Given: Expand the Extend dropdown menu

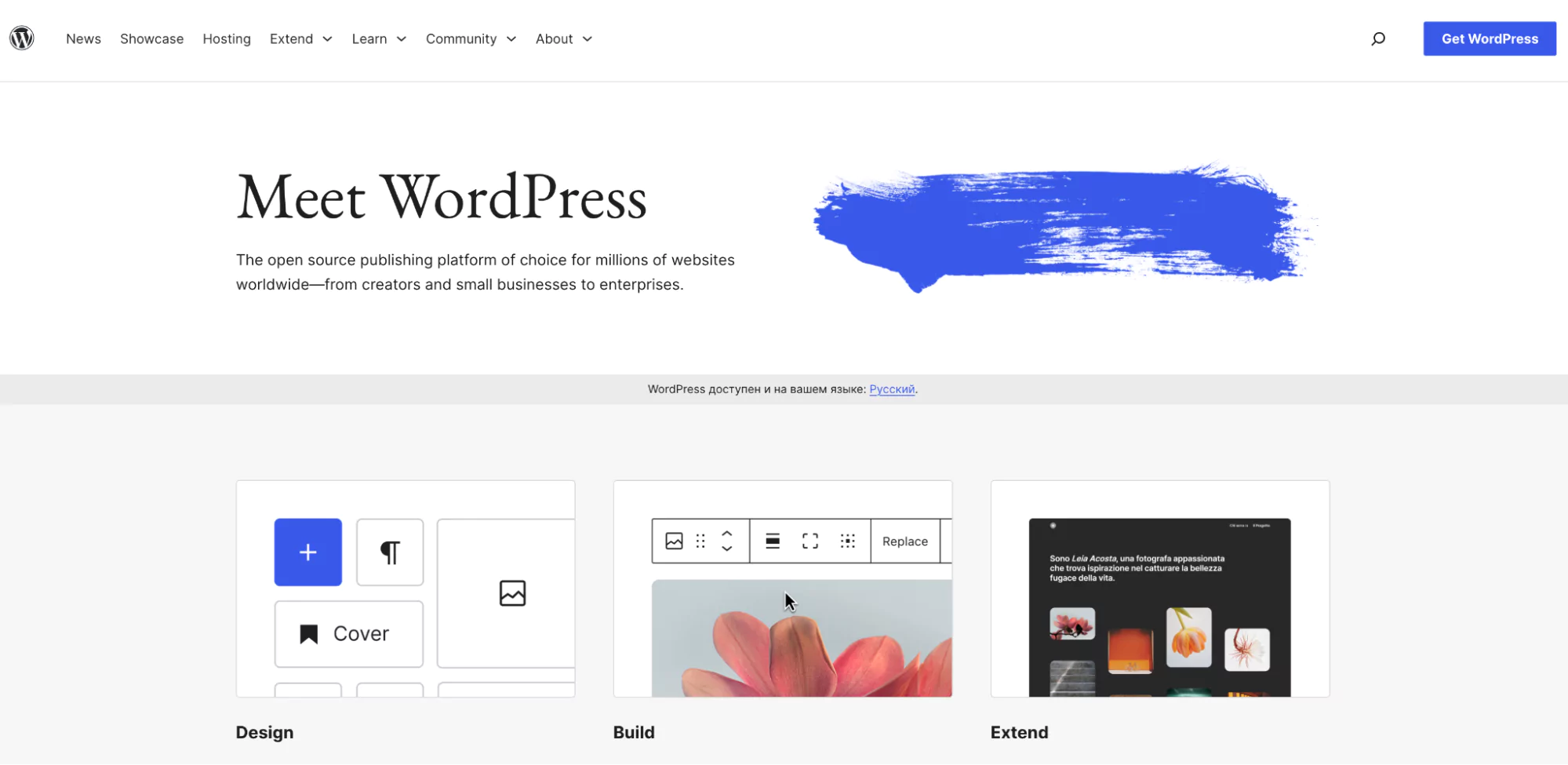Looking at the screenshot, I should 301,38.
